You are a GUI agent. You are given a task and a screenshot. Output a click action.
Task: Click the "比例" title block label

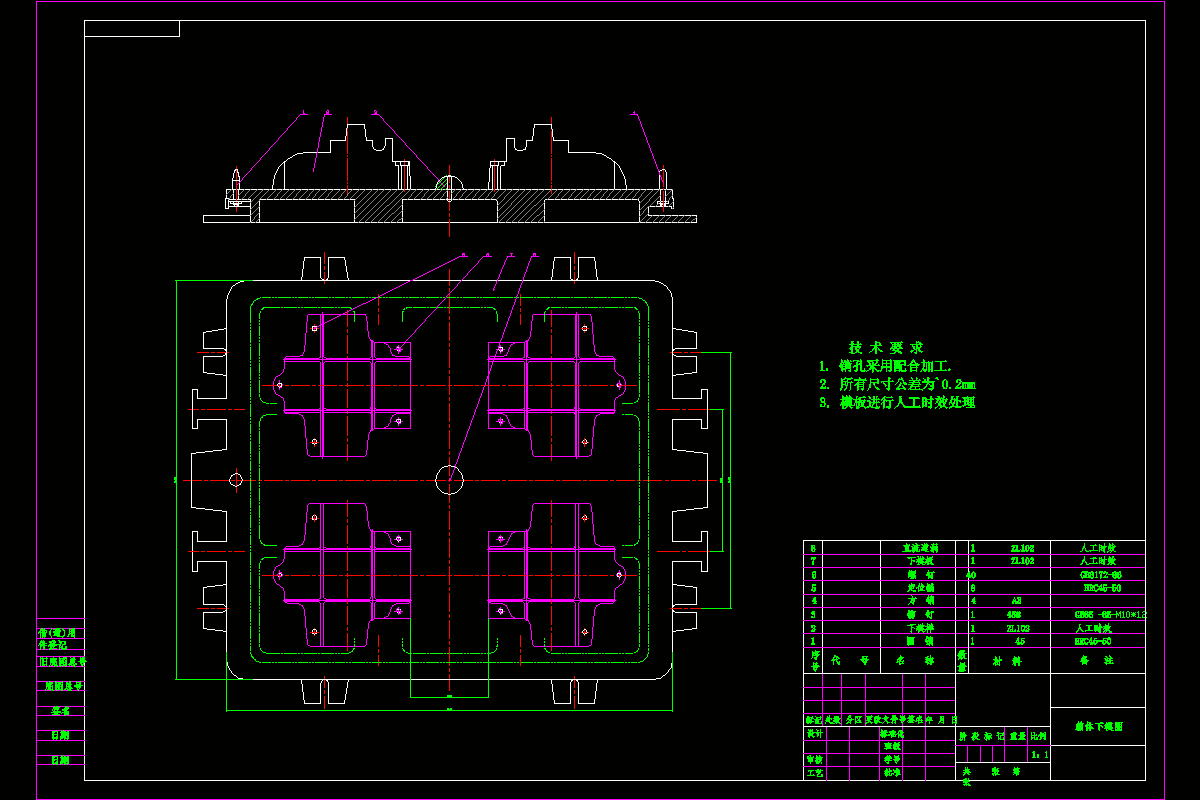click(x=1039, y=735)
